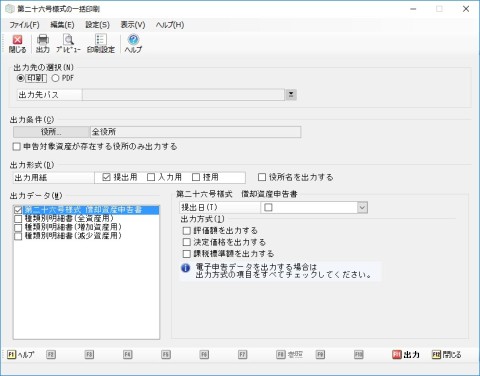
Task: Open the 表示(V) menu
Action: [x=133, y=25]
